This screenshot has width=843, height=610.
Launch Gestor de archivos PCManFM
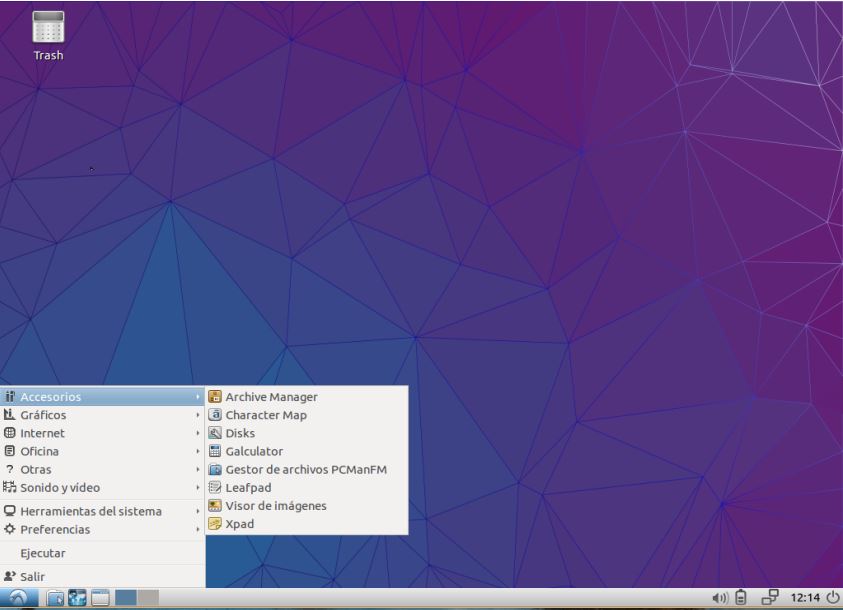(x=305, y=470)
